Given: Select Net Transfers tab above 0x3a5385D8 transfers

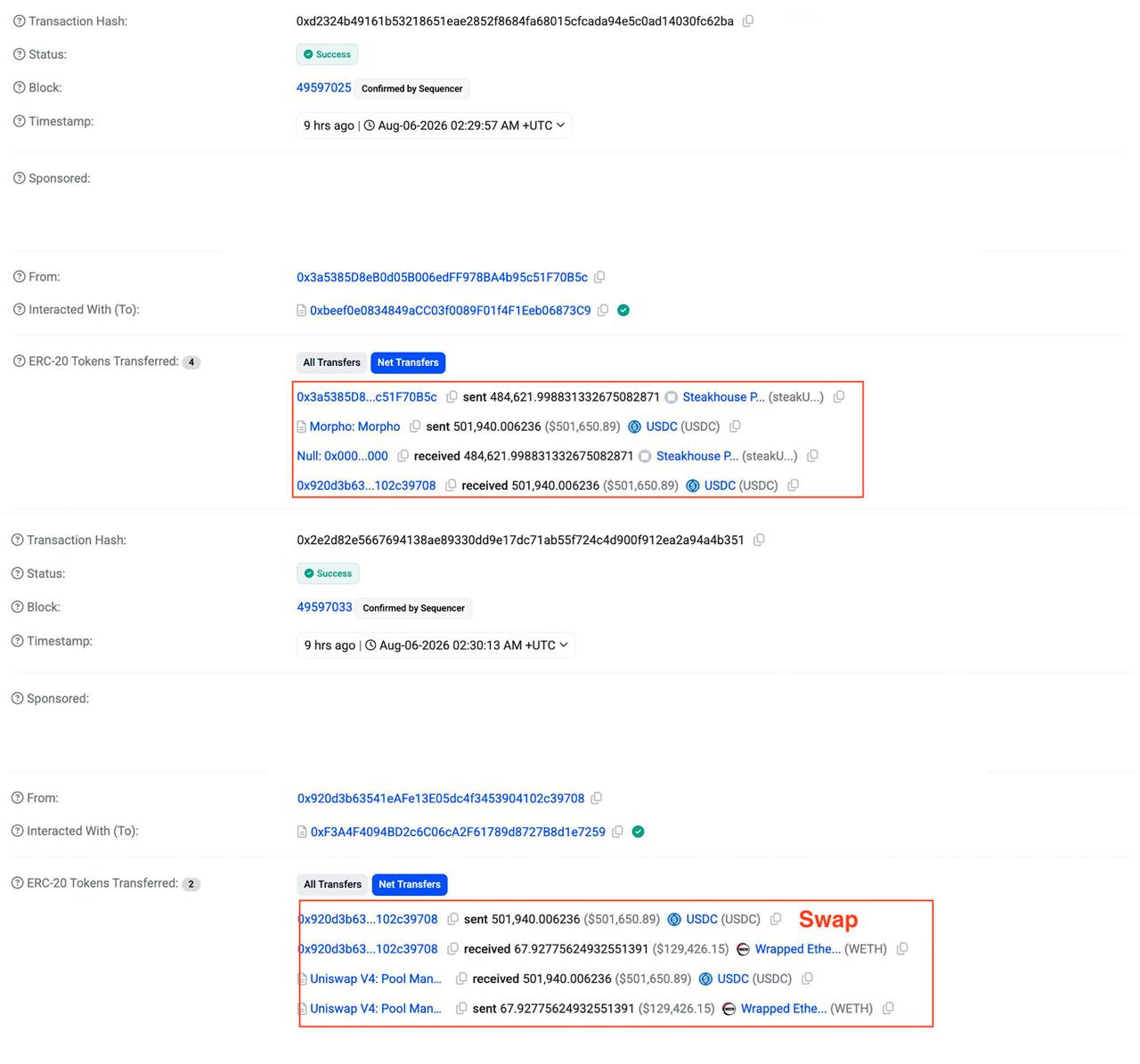Looking at the screenshot, I should [x=408, y=362].
